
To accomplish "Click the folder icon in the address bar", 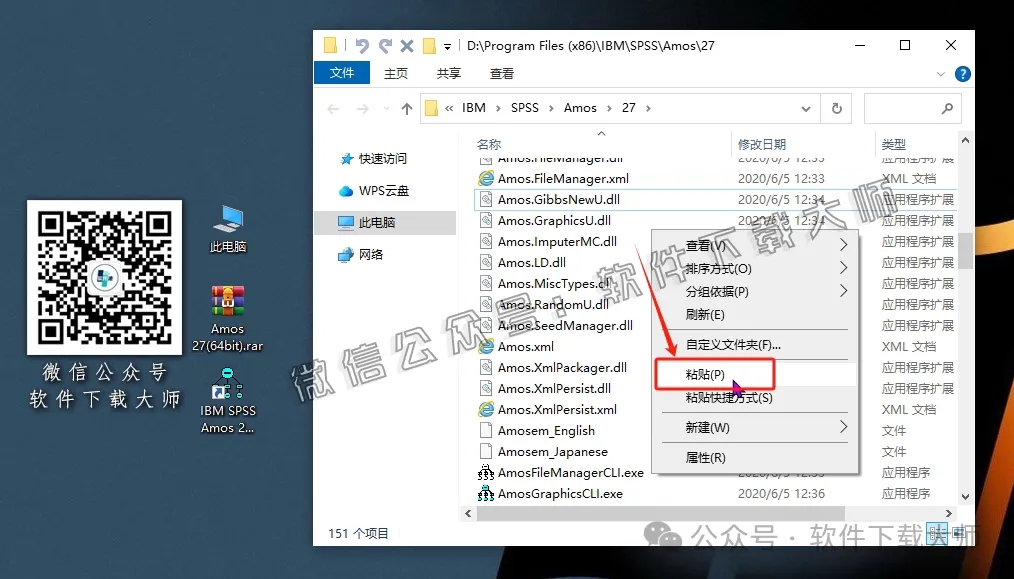I will point(431,107).
